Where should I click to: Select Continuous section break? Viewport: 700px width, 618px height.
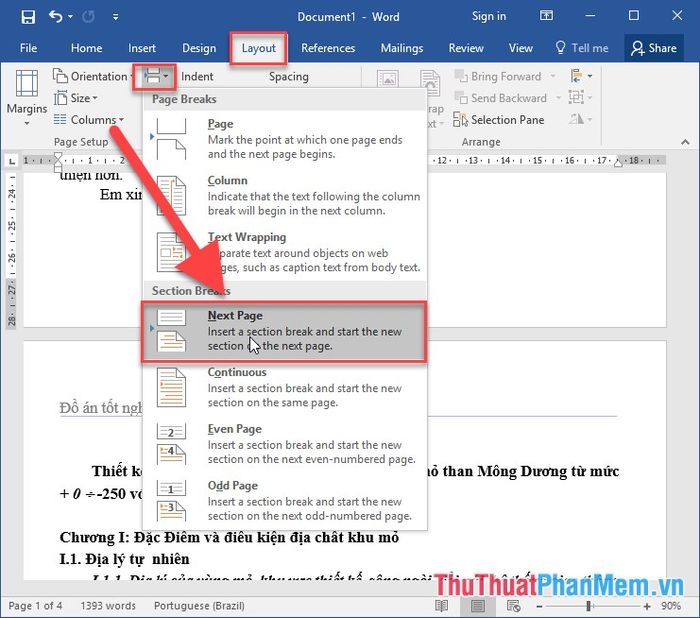pos(284,387)
